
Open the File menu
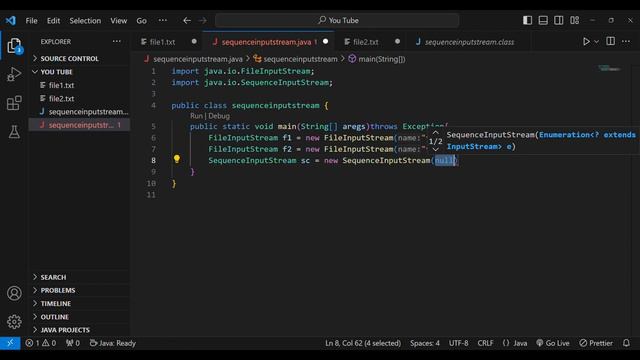31,20
